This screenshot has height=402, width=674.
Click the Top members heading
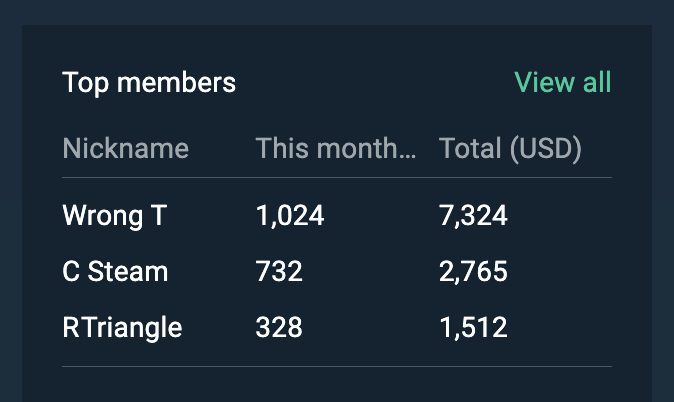149,83
